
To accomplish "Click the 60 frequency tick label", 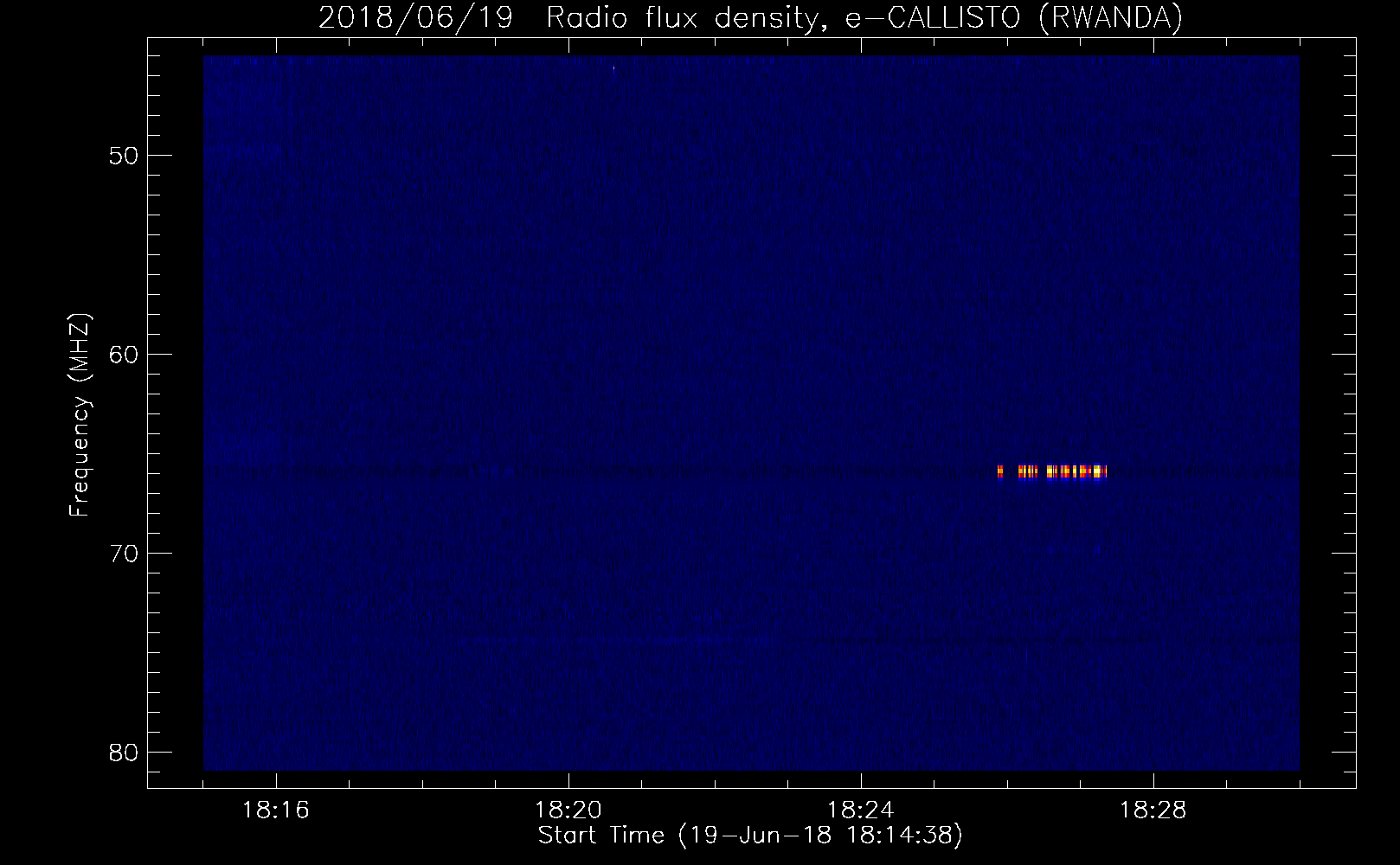I will coord(124,355).
